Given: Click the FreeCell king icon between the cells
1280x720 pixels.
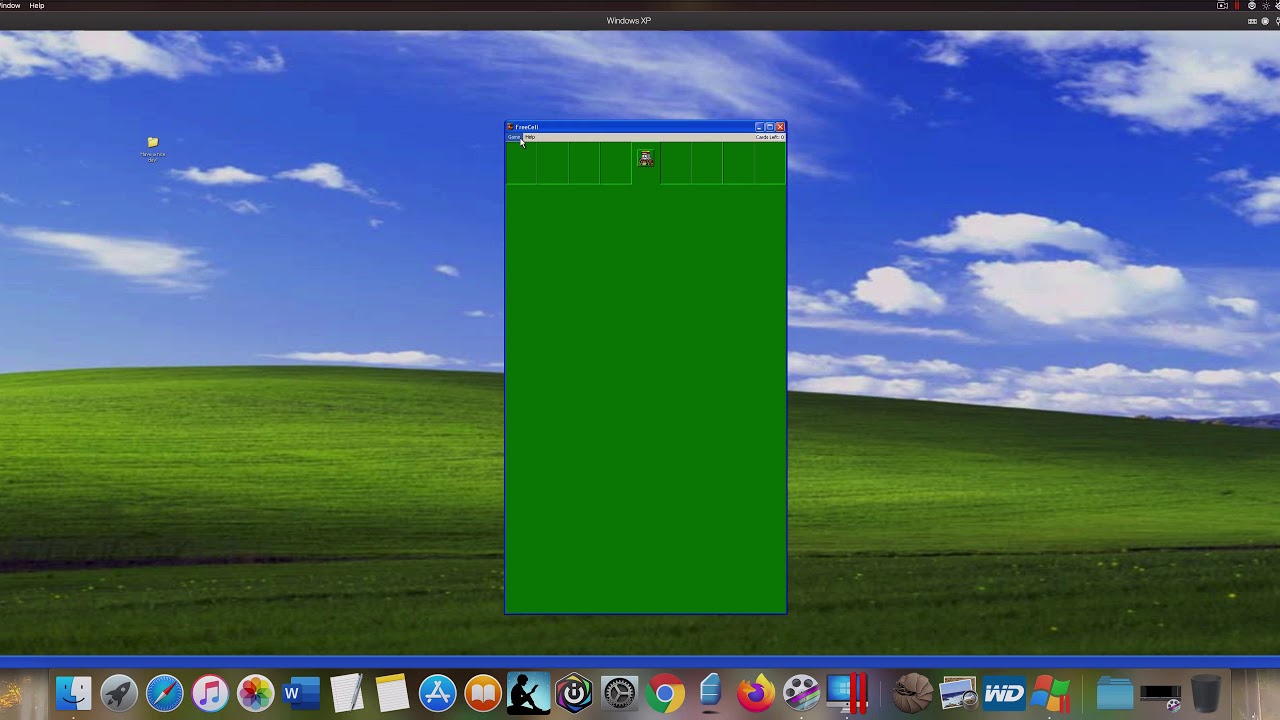Looking at the screenshot, I should coord(646,158).
